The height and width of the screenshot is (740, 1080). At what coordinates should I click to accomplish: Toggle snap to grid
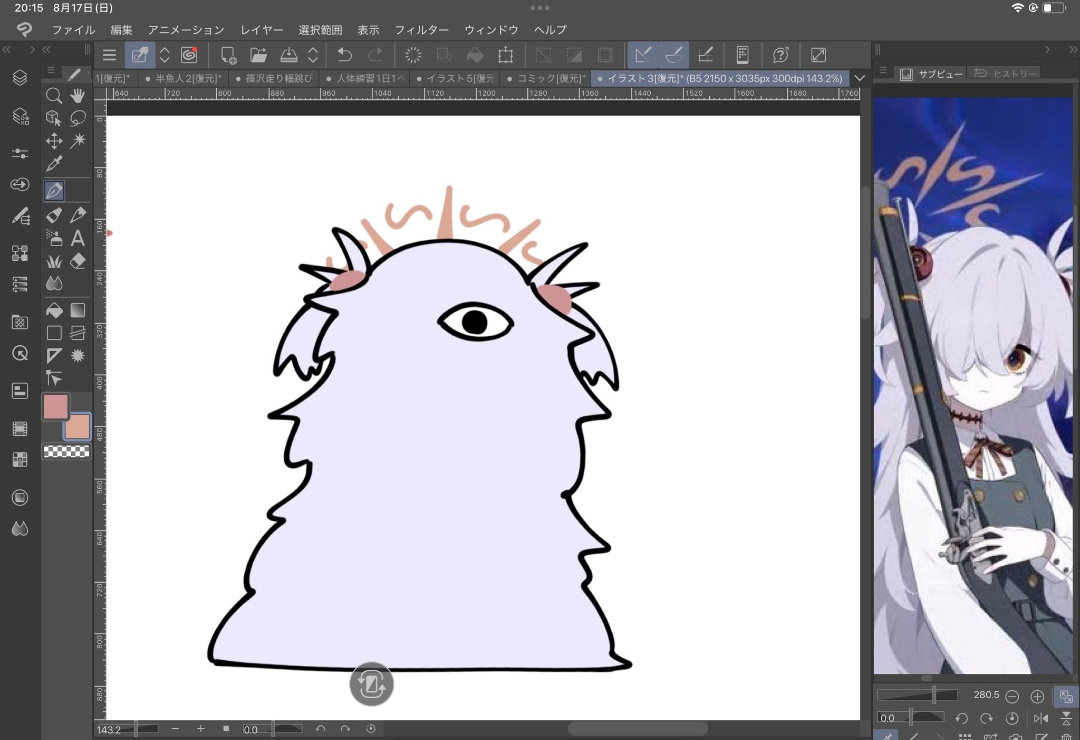705,55
